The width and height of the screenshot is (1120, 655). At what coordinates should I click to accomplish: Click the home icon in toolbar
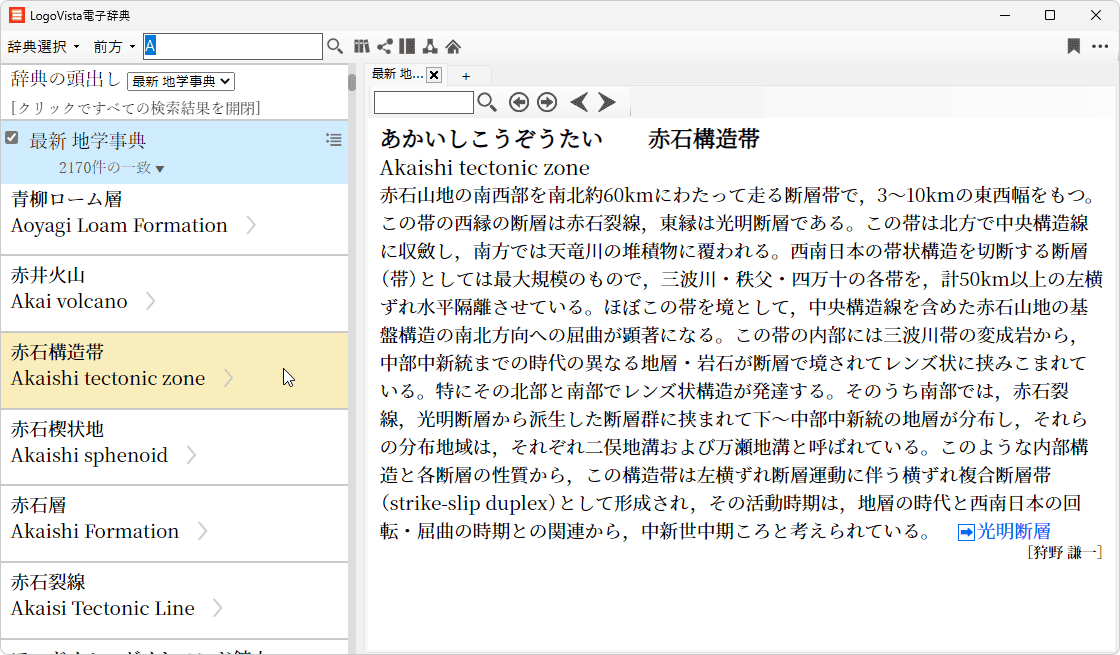[453, 46]
